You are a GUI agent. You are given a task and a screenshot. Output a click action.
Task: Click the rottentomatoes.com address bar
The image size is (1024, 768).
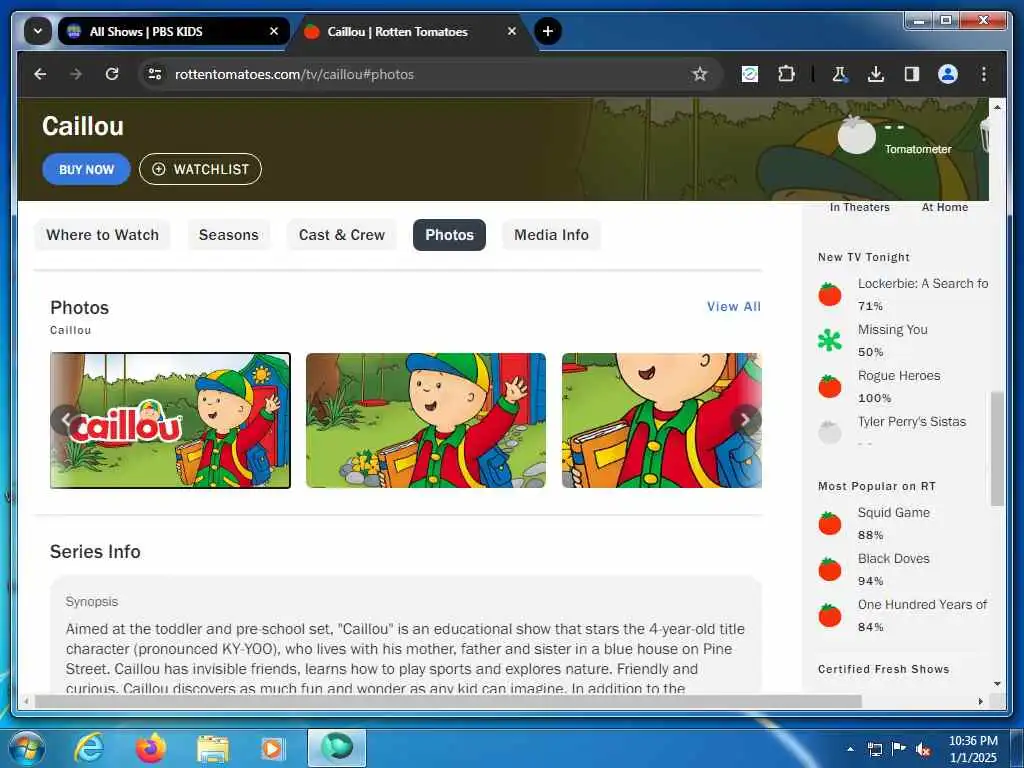pyautogui.click(x=431, y=74)
